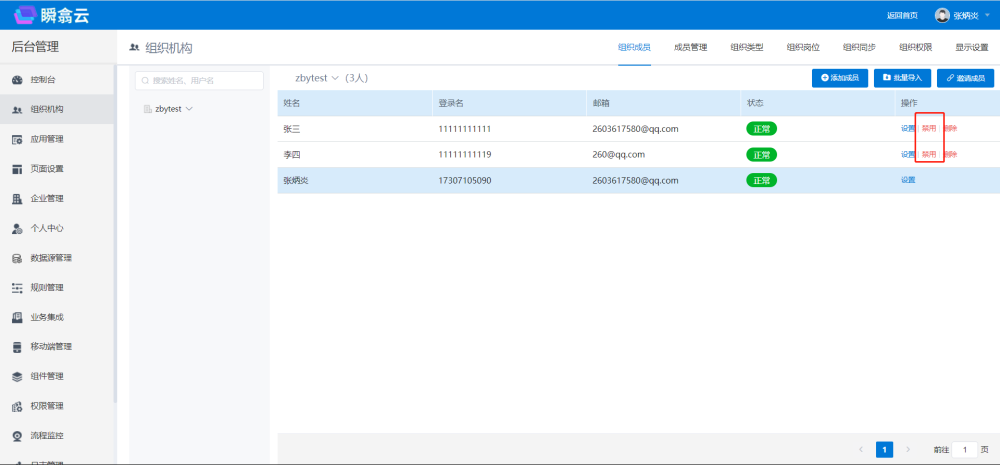
Task: Click the search name/username input field
Action: pos(200,80)
